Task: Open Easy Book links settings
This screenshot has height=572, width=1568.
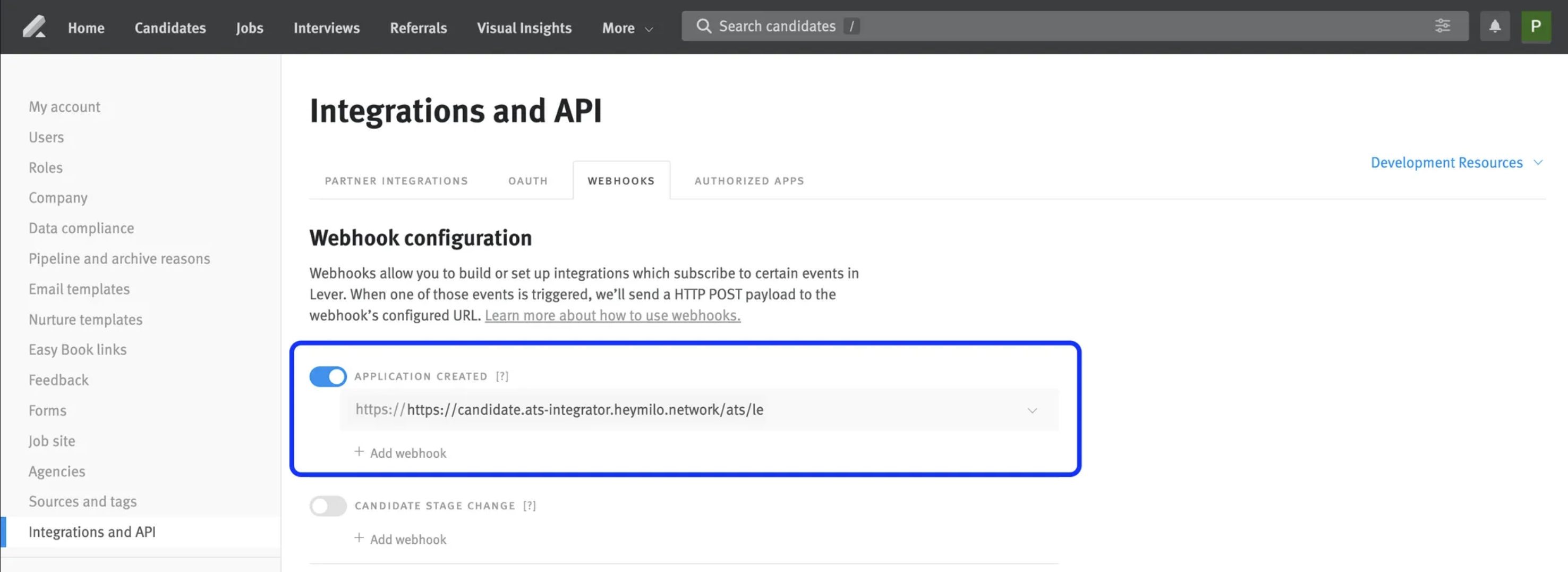Action: [x=78, y=350]
